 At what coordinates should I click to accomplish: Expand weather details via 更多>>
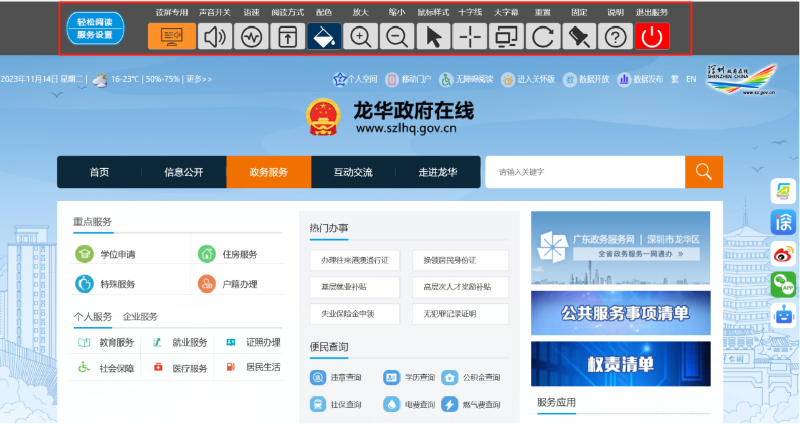coord(199,79)
